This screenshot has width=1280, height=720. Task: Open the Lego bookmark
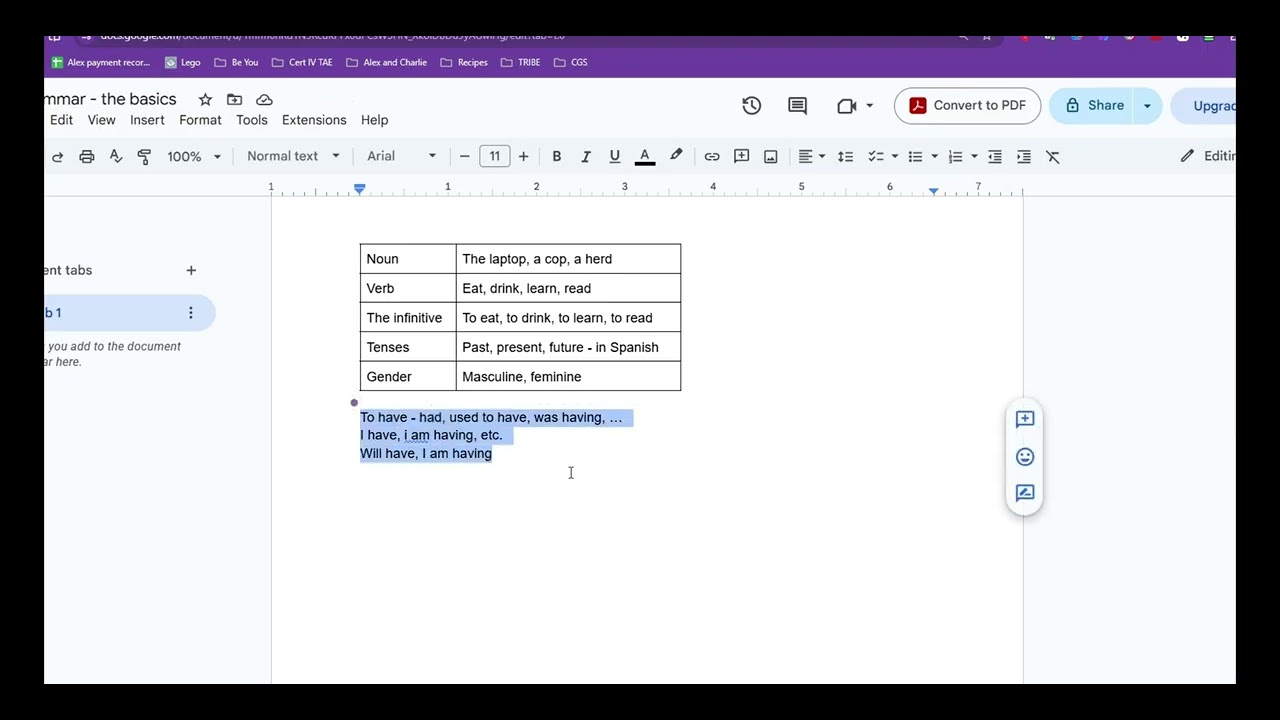[183, 62]
